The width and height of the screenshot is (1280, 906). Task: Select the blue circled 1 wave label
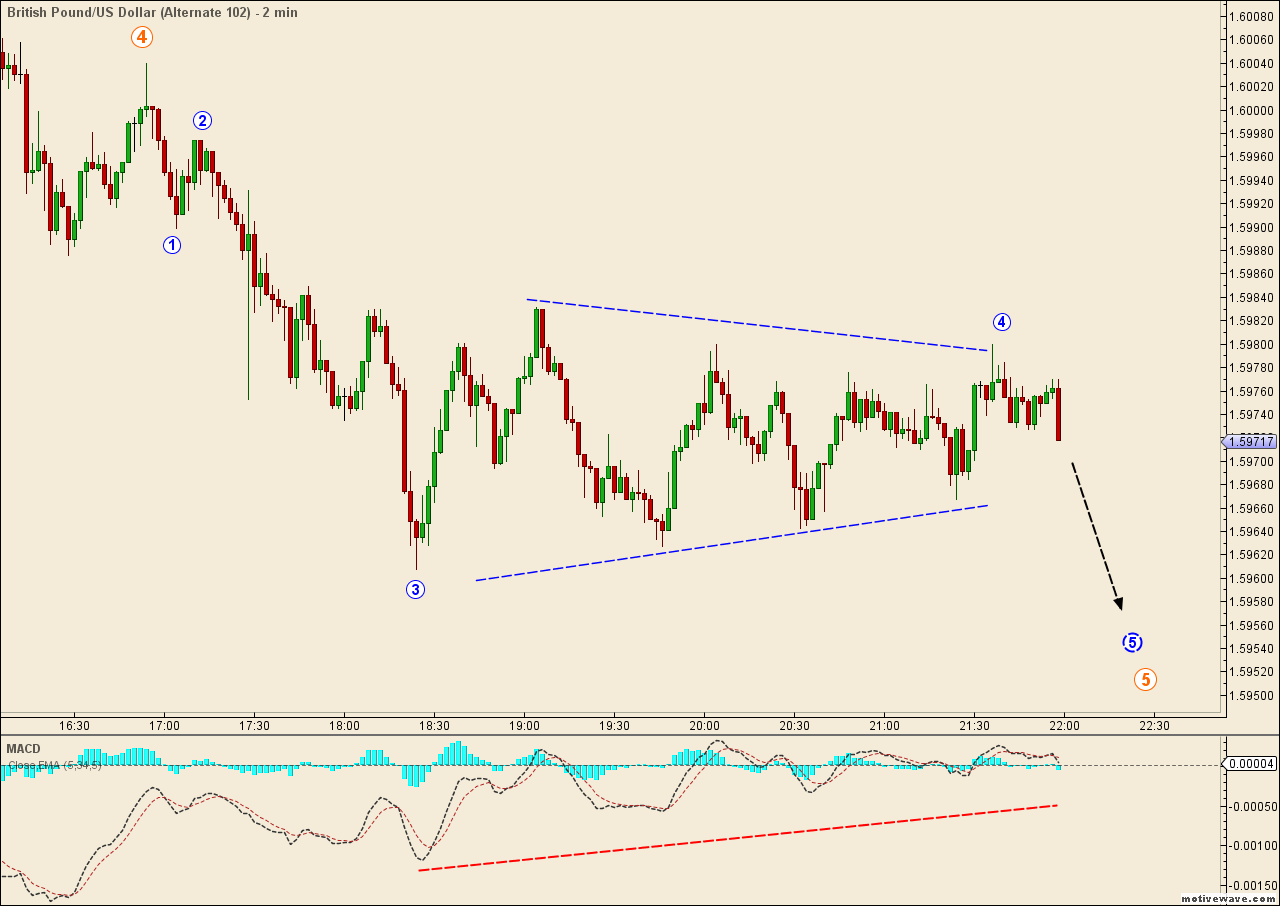[172, 244]
